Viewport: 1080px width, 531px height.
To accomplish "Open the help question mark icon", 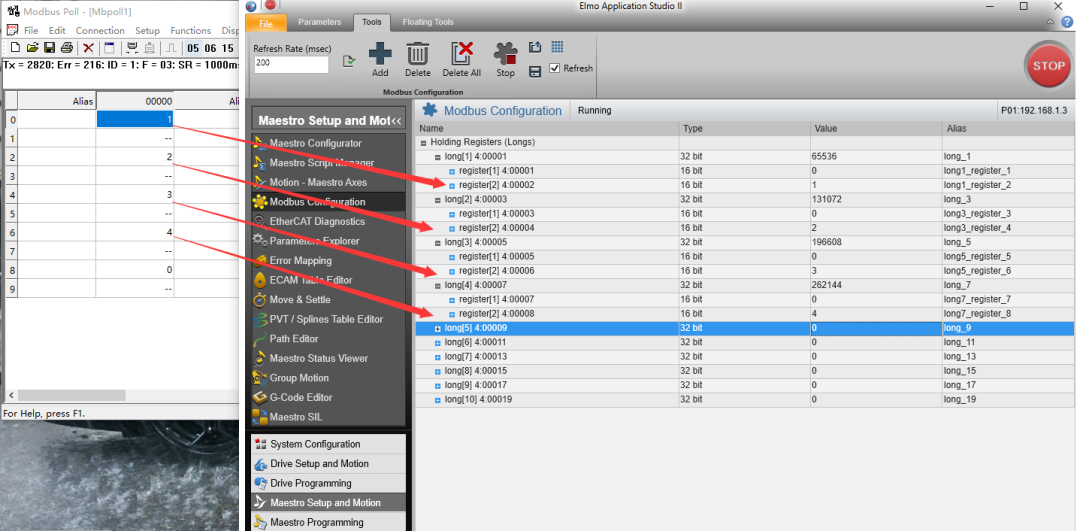I will (1068, 22).
